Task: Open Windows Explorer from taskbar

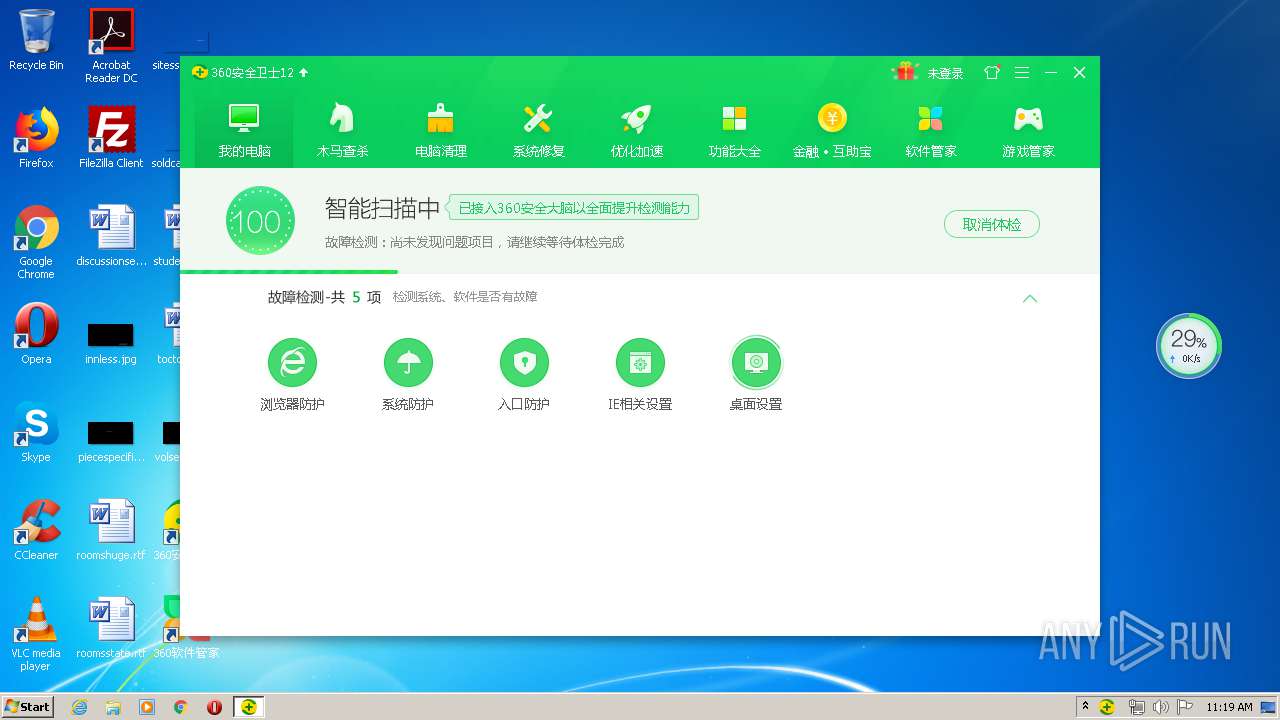Action: 113,707
